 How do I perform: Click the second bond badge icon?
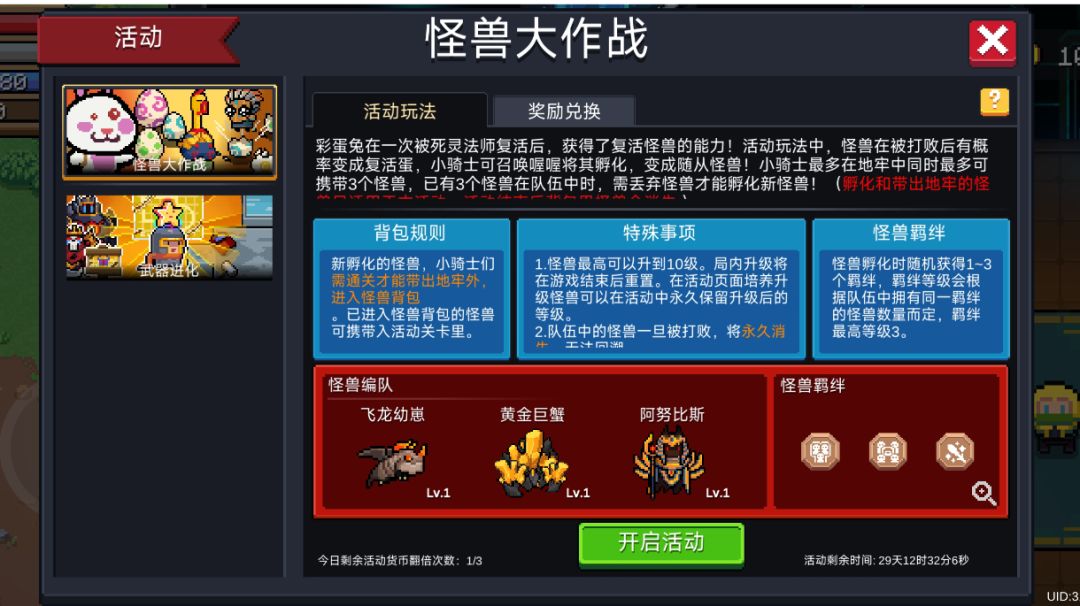tap(887, 452)
